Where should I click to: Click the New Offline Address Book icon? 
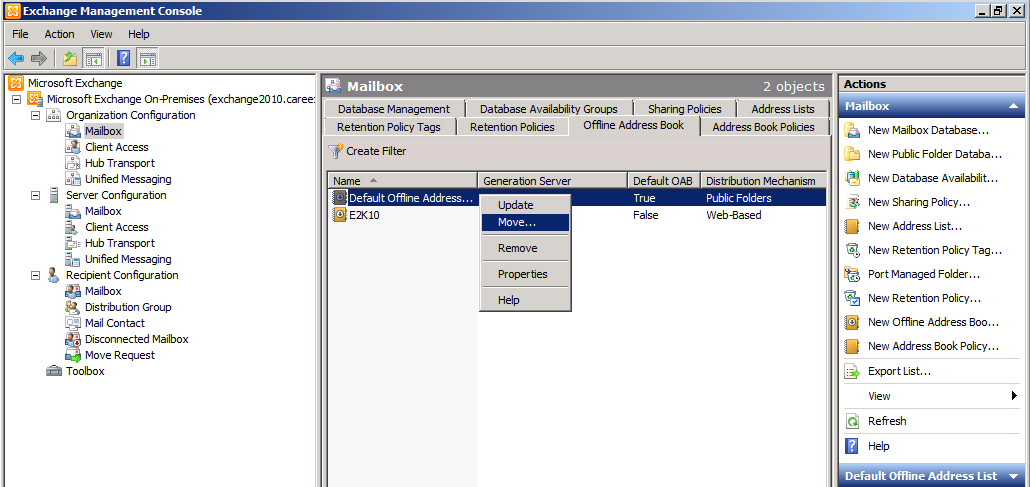point(852,322)
